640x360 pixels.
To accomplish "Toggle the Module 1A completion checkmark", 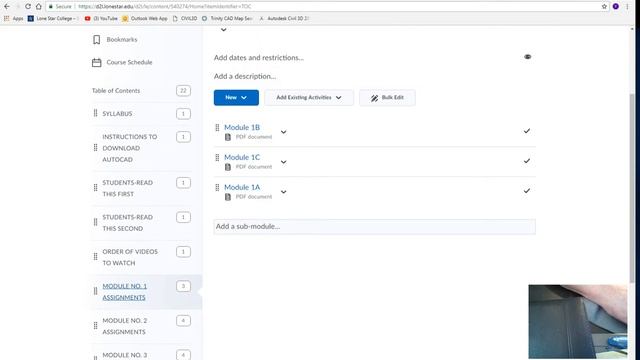I will (x=527, y=191).
